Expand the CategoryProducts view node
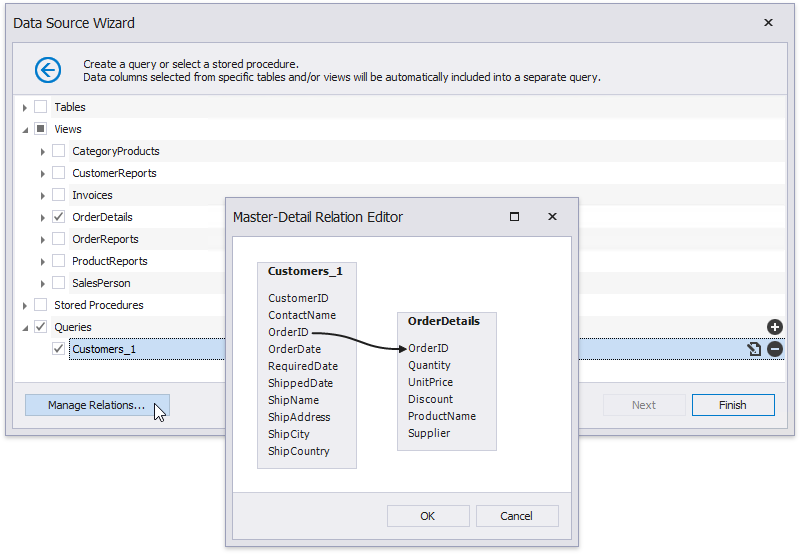Image resolution: width=800 pixels, height=554 pixels. pyautogui.click(x=43, y=151)
